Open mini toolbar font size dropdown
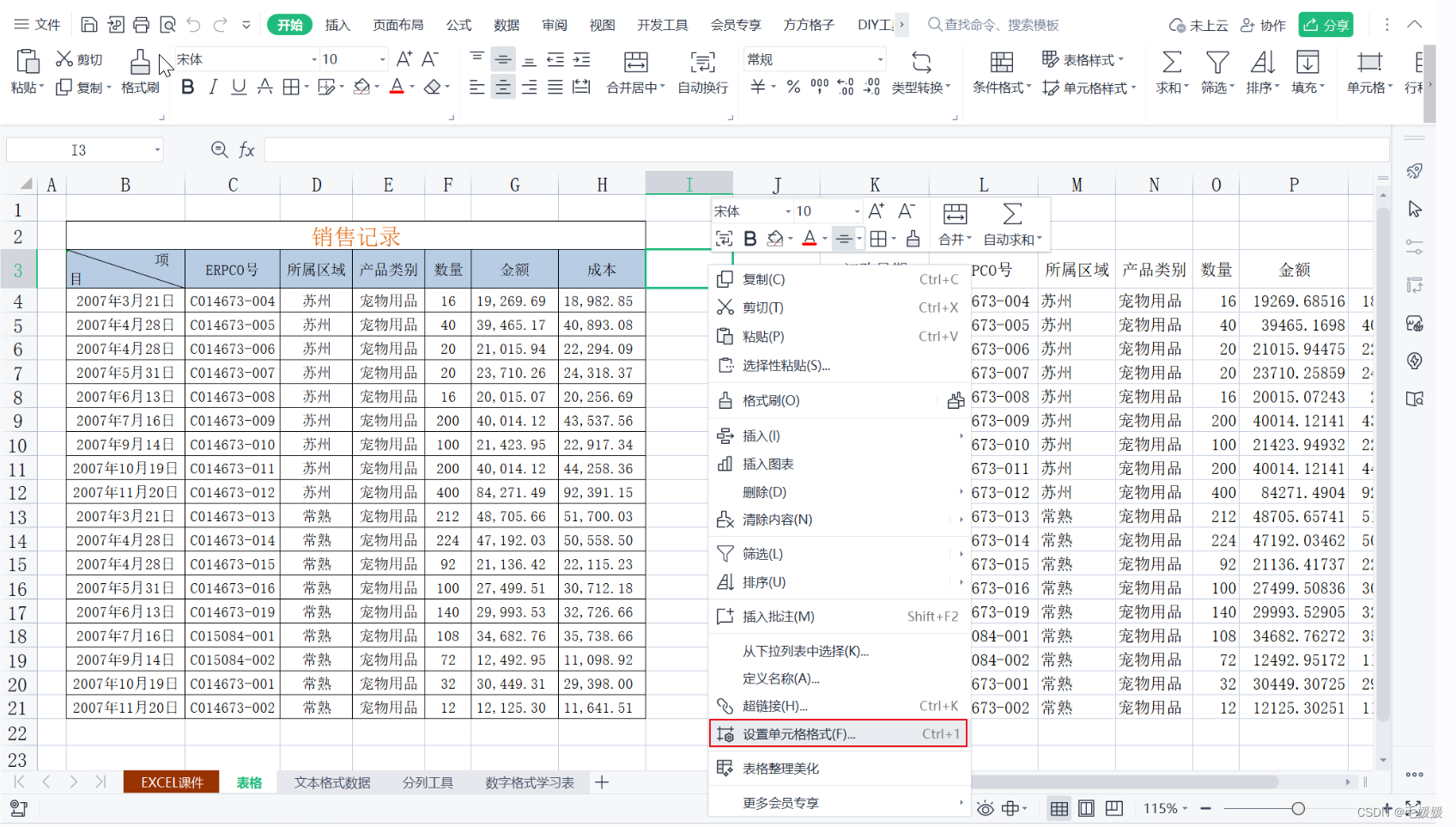This screenshot has width=1456, height=827. coord(857,211)
